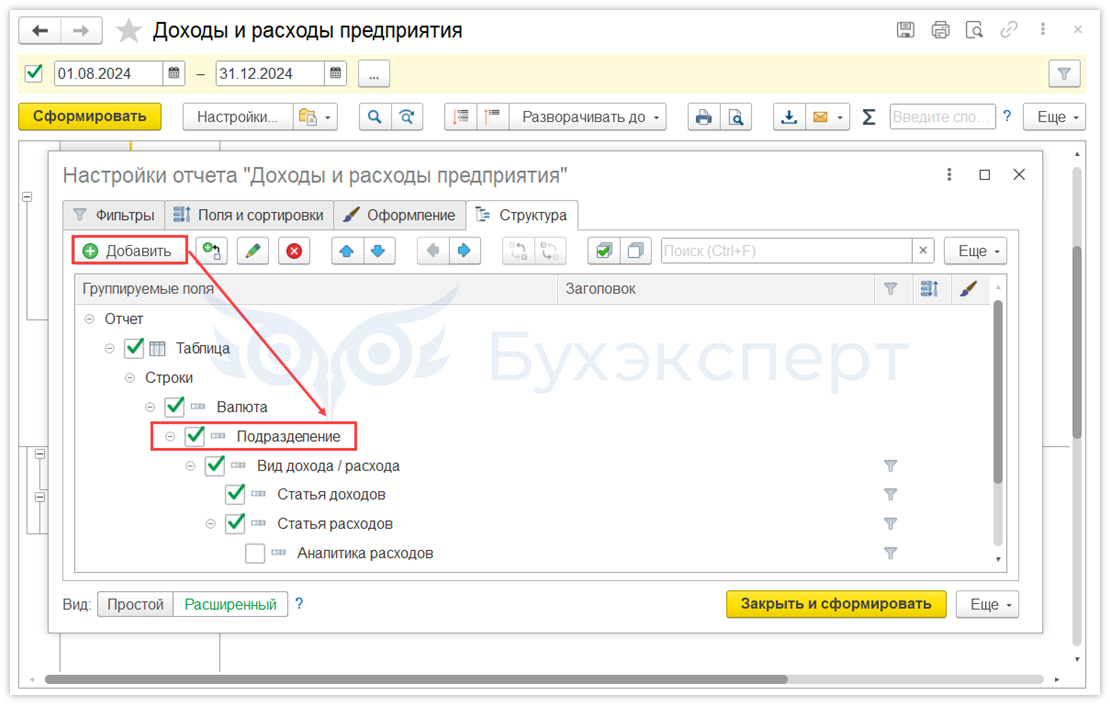Move grouping up with blue up arrow

click(347, 251)
